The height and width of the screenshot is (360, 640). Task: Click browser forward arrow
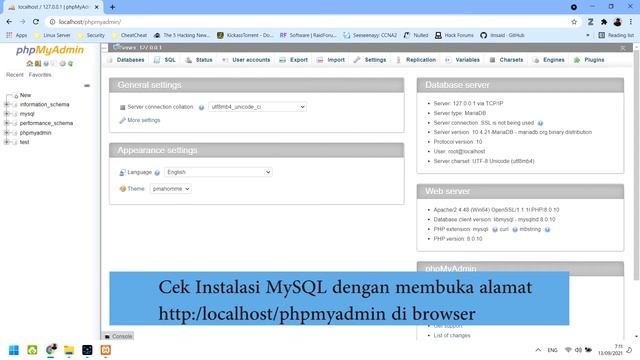click(x=22, y=22)
